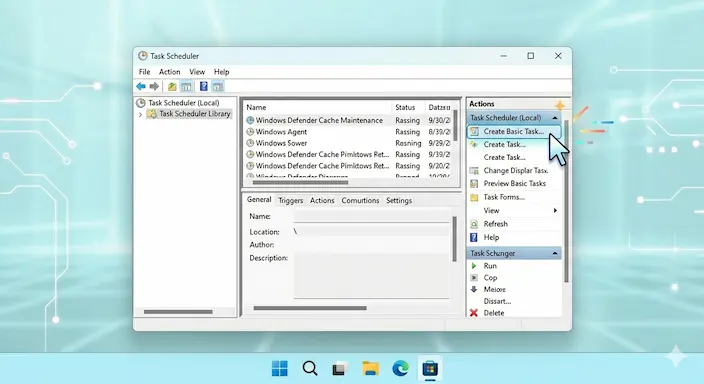Select Task Scheduler Library in the tree
The width and height of the screenshot is (704, 384).
(195, 114)
